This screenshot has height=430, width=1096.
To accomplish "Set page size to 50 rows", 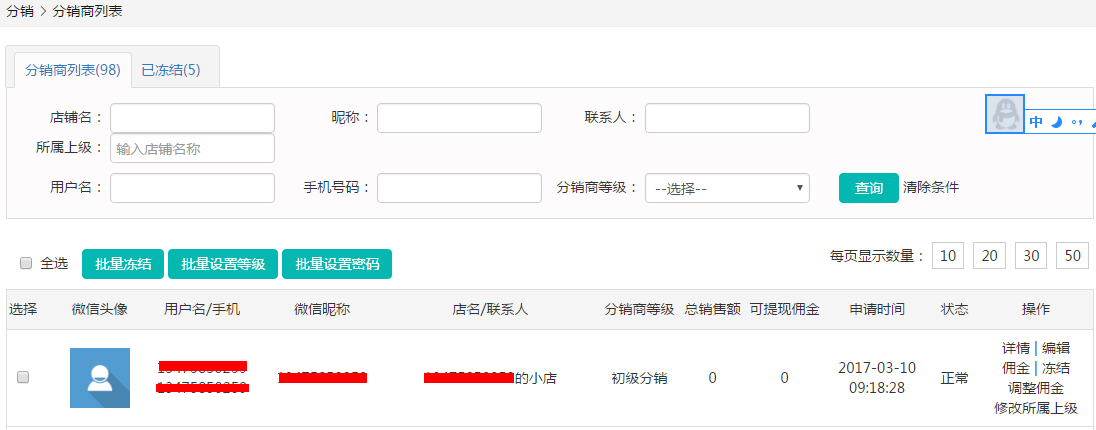I will click(1072, 256).
